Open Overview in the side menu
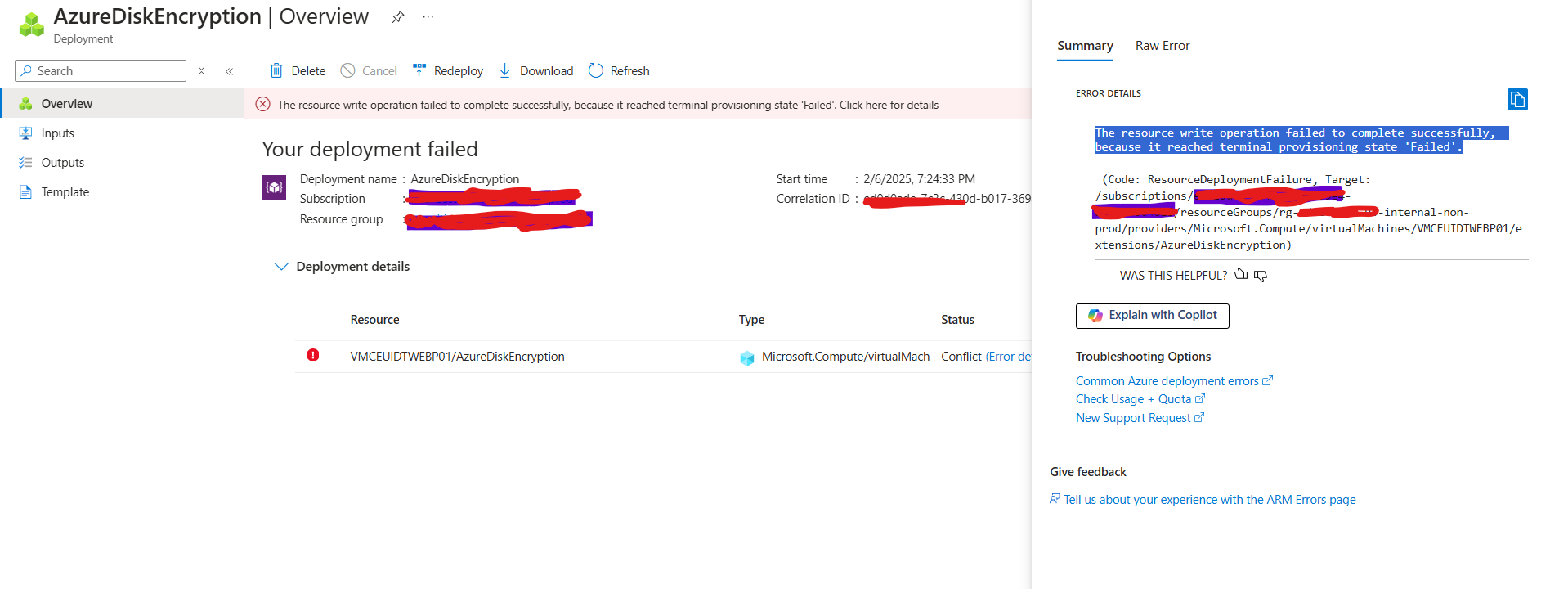The image size is (1568, 589). pyautogui.click(x=122, y=104)
